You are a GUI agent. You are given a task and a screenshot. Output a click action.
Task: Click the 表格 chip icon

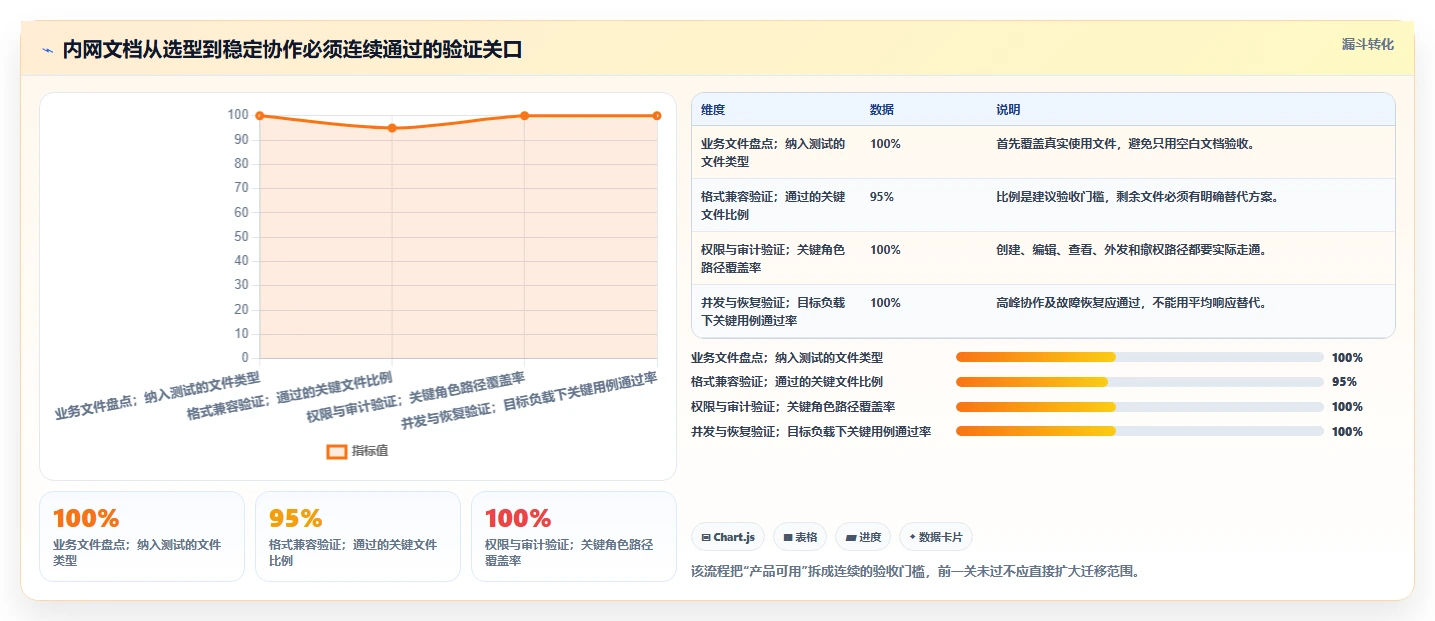coord(788,537)
